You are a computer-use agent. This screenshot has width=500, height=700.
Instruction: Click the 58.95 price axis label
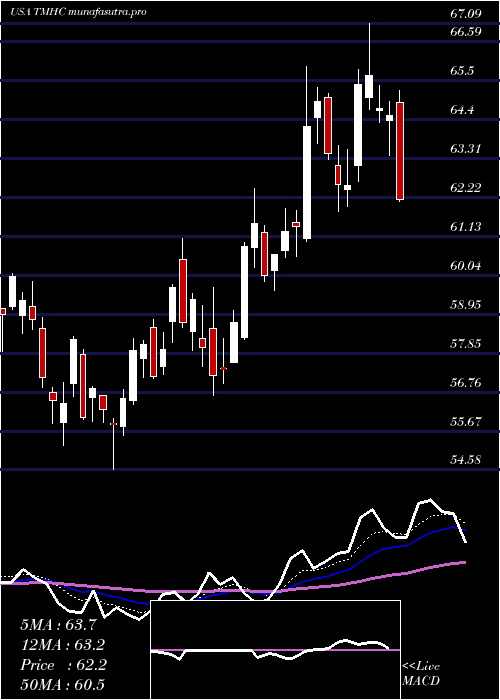466,305
